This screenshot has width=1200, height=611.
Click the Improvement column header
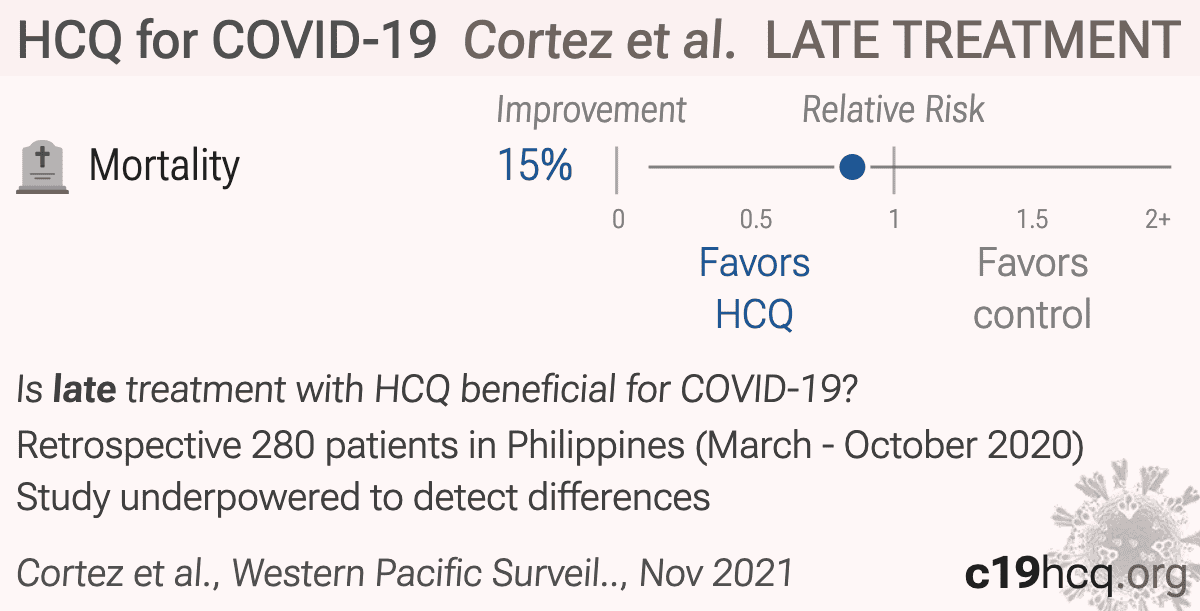[x=591, y=110]
